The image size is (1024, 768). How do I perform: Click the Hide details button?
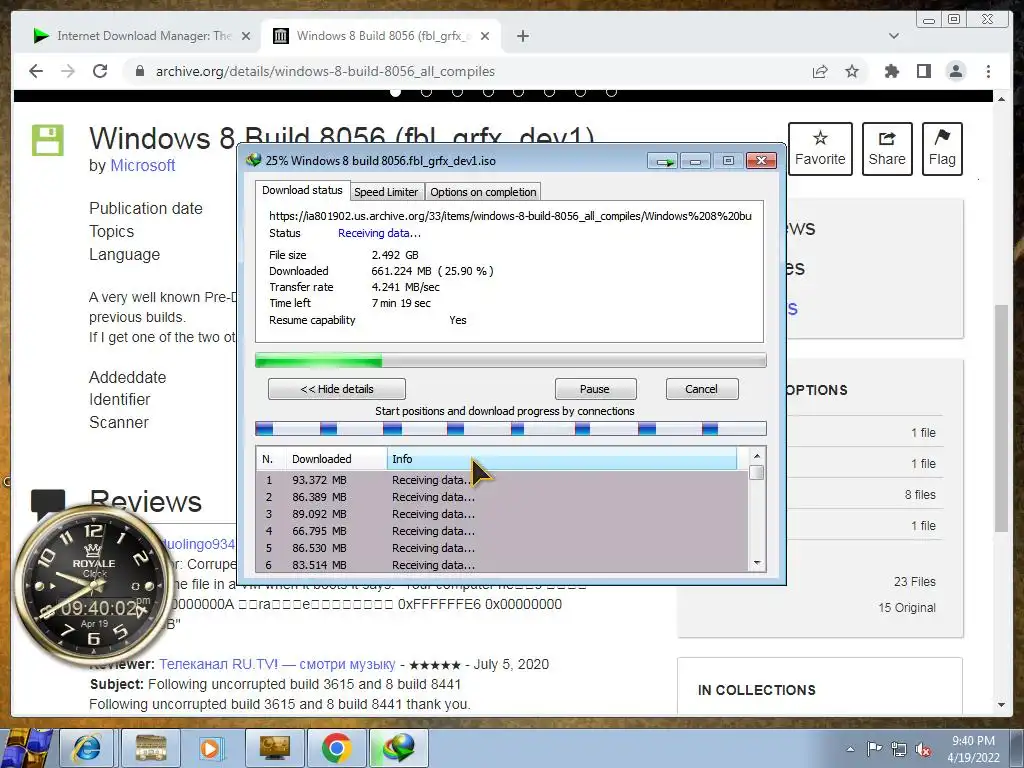[337, 389]
